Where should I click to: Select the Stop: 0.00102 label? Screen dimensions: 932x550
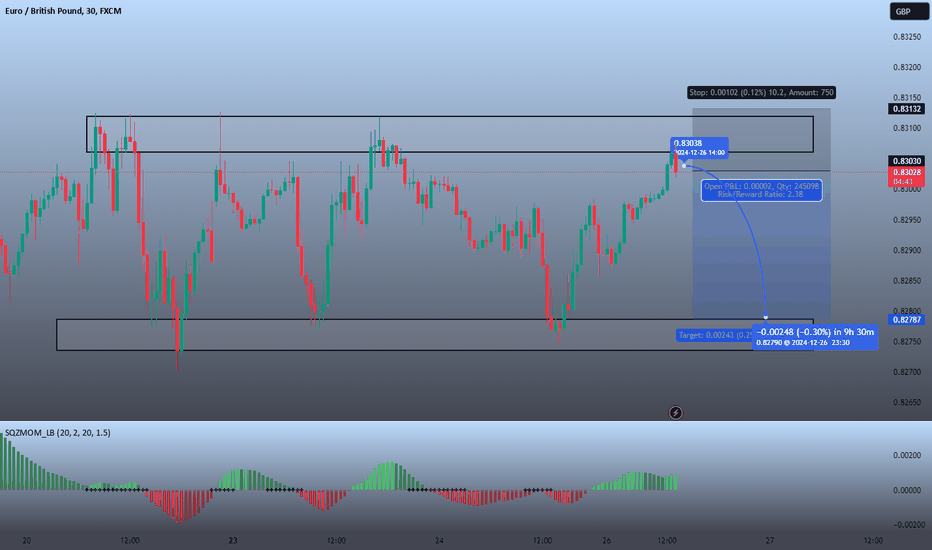[x=761, y=92]
